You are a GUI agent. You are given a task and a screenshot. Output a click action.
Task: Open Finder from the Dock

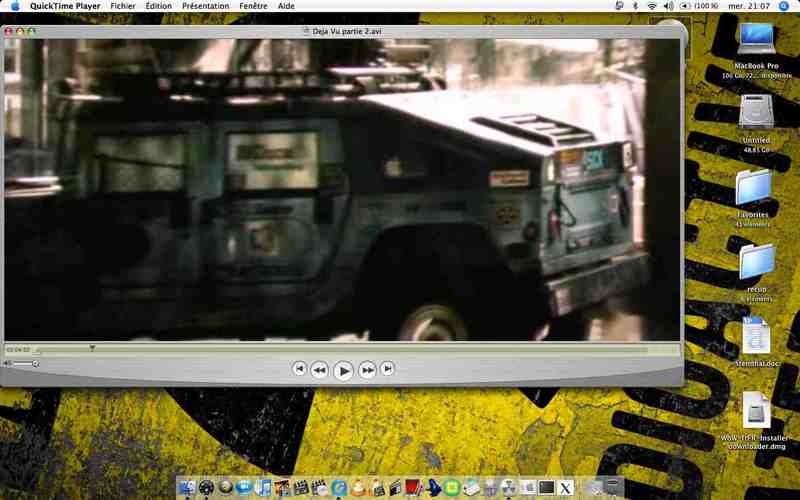coord(187,488)
